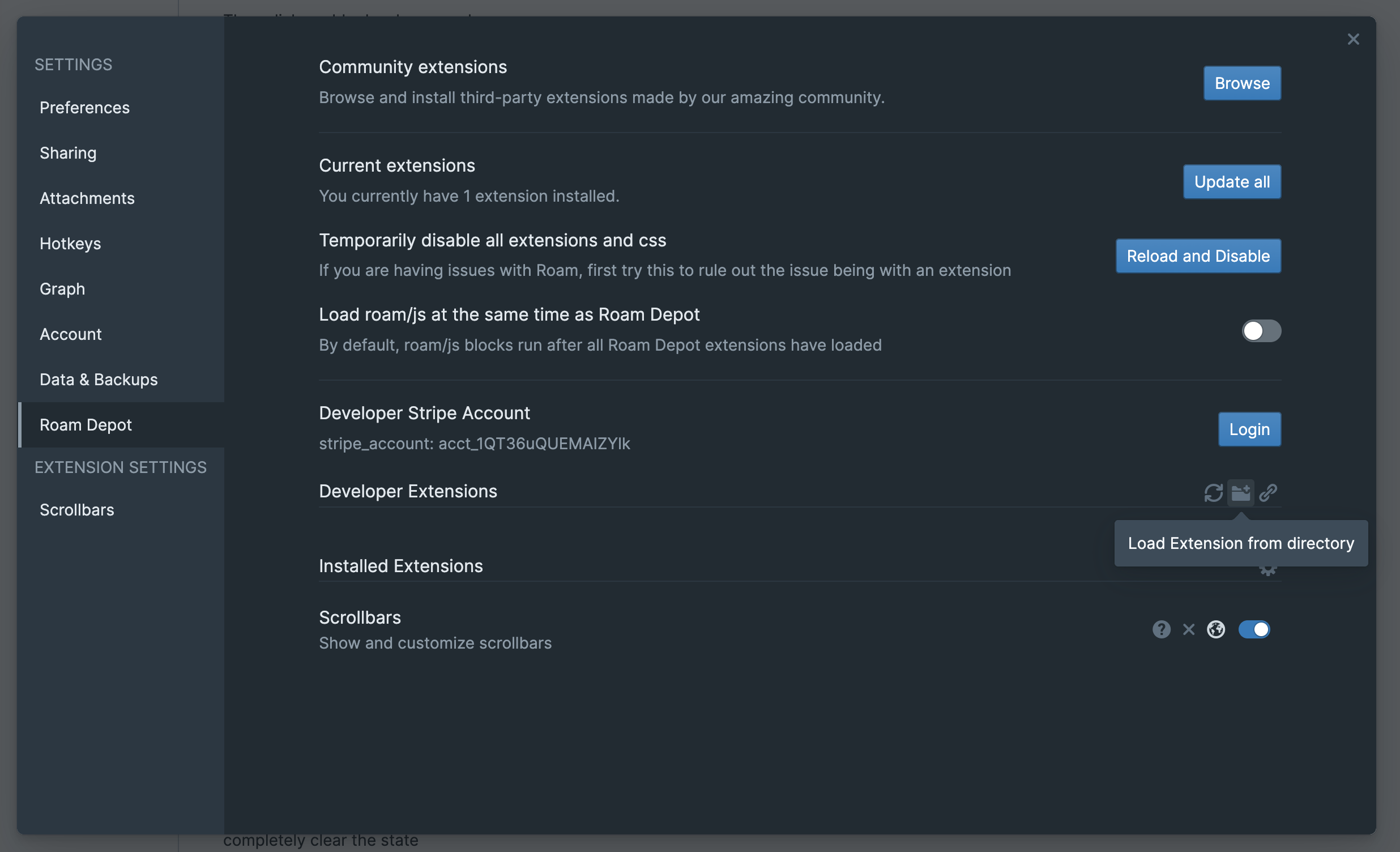This screenshot has width=1400, height=852.
Task: Click the Update all button
Action: point(1231,182)
